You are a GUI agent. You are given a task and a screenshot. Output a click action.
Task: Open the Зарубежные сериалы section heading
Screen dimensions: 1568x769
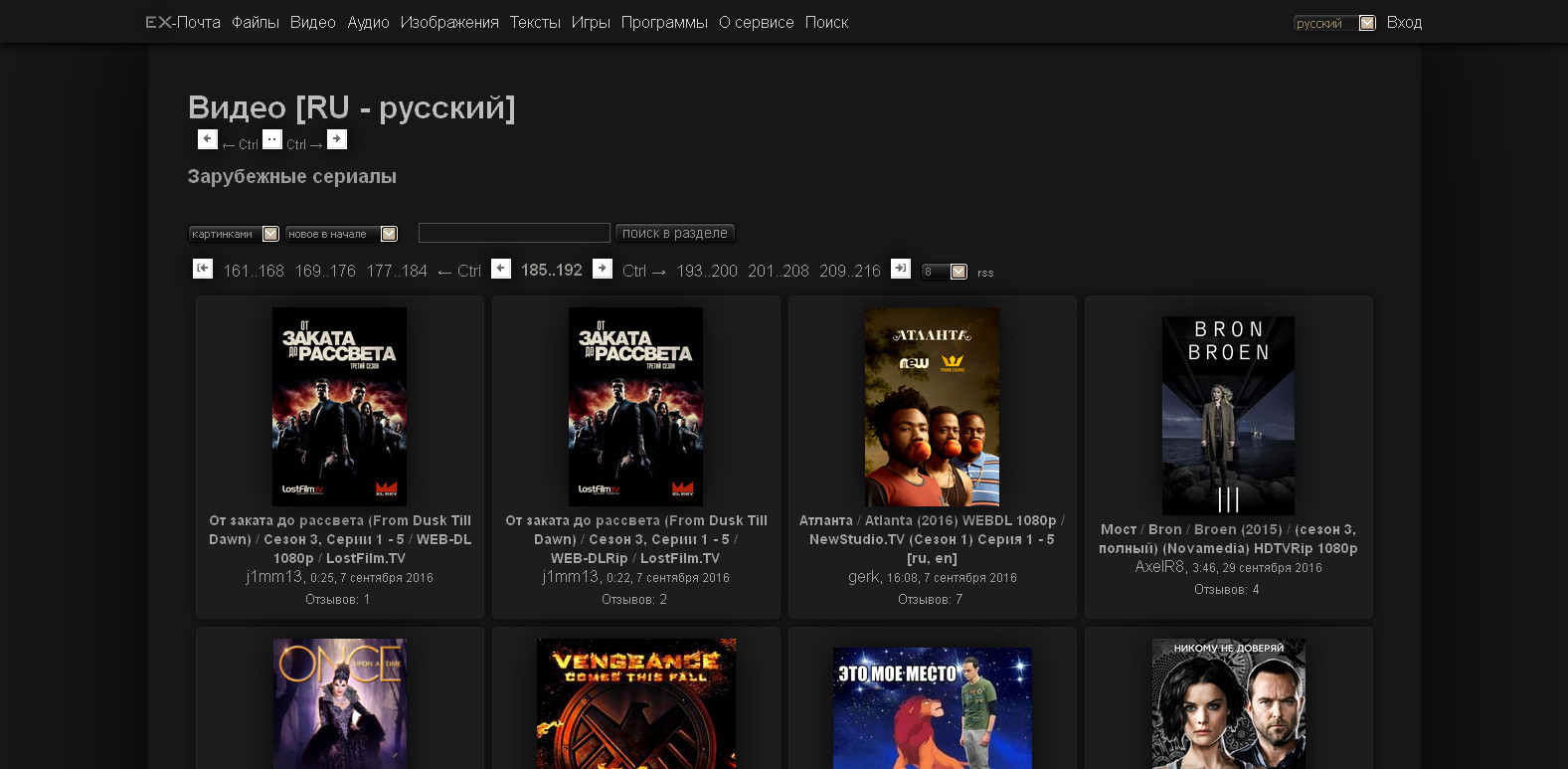point(292,176)
